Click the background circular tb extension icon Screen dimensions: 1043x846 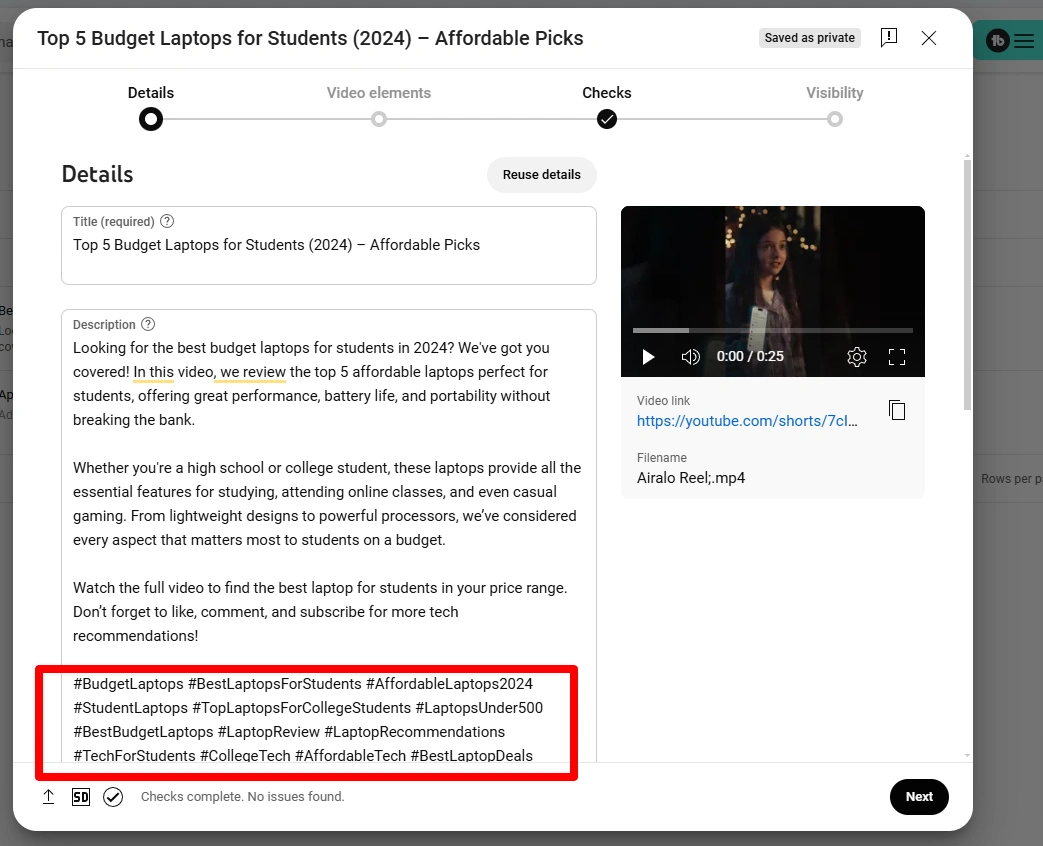coord(997,41)
